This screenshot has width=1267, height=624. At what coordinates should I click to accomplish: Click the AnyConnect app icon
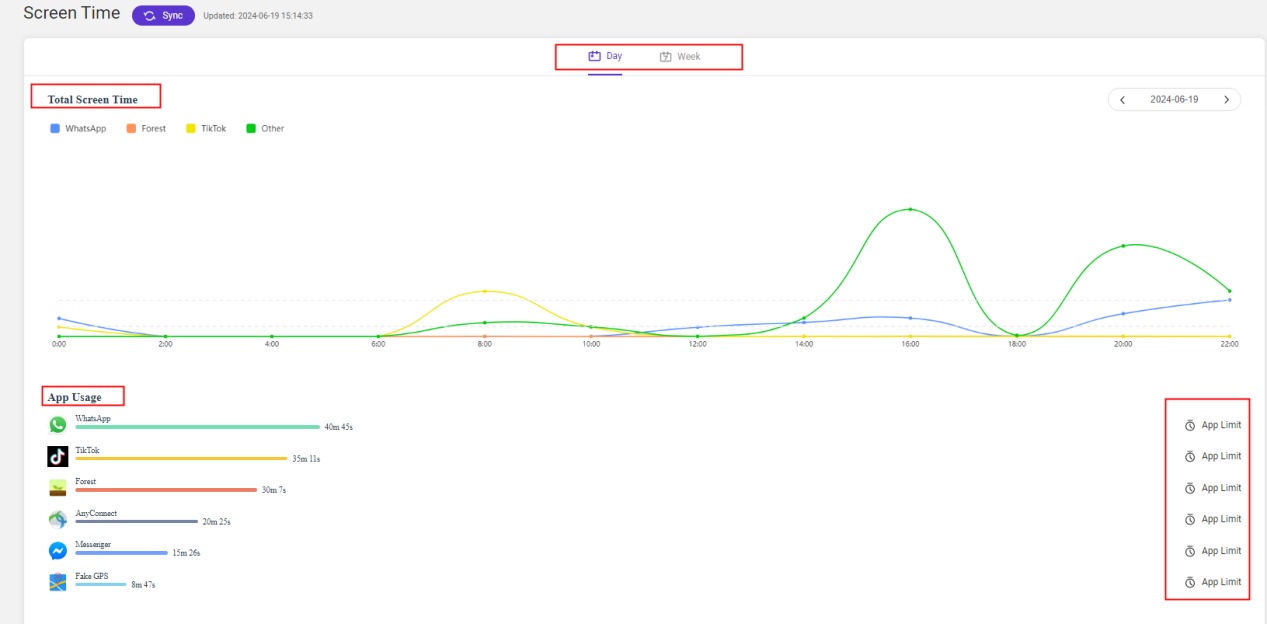click(x=57, y=519)
